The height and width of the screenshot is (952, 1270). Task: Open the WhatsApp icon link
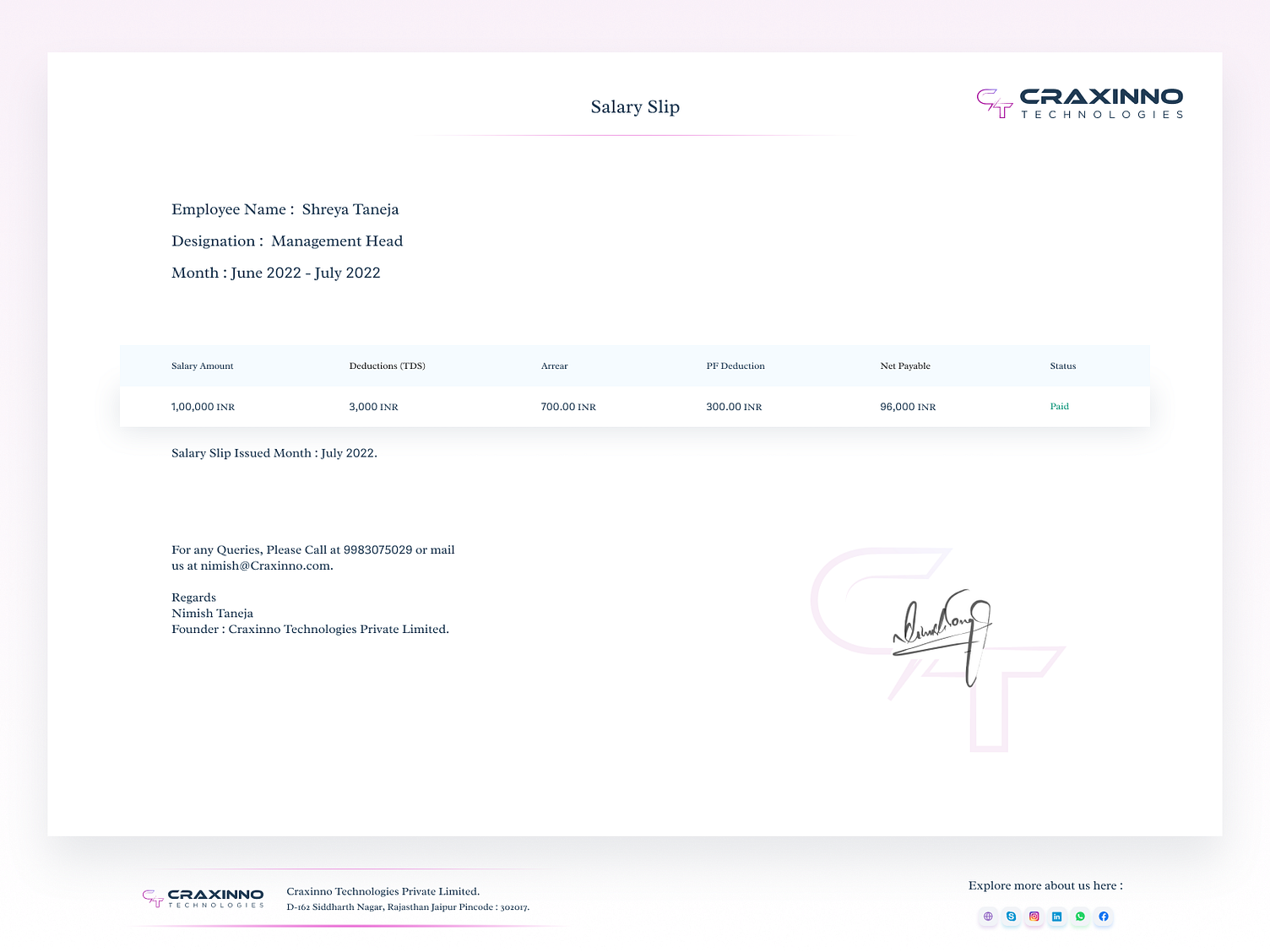point(1080,917)
